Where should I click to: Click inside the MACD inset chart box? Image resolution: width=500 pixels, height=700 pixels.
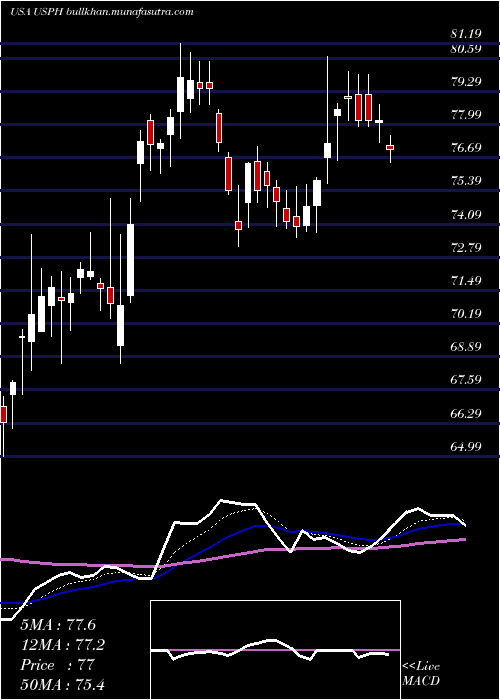[x=275, y=650]
